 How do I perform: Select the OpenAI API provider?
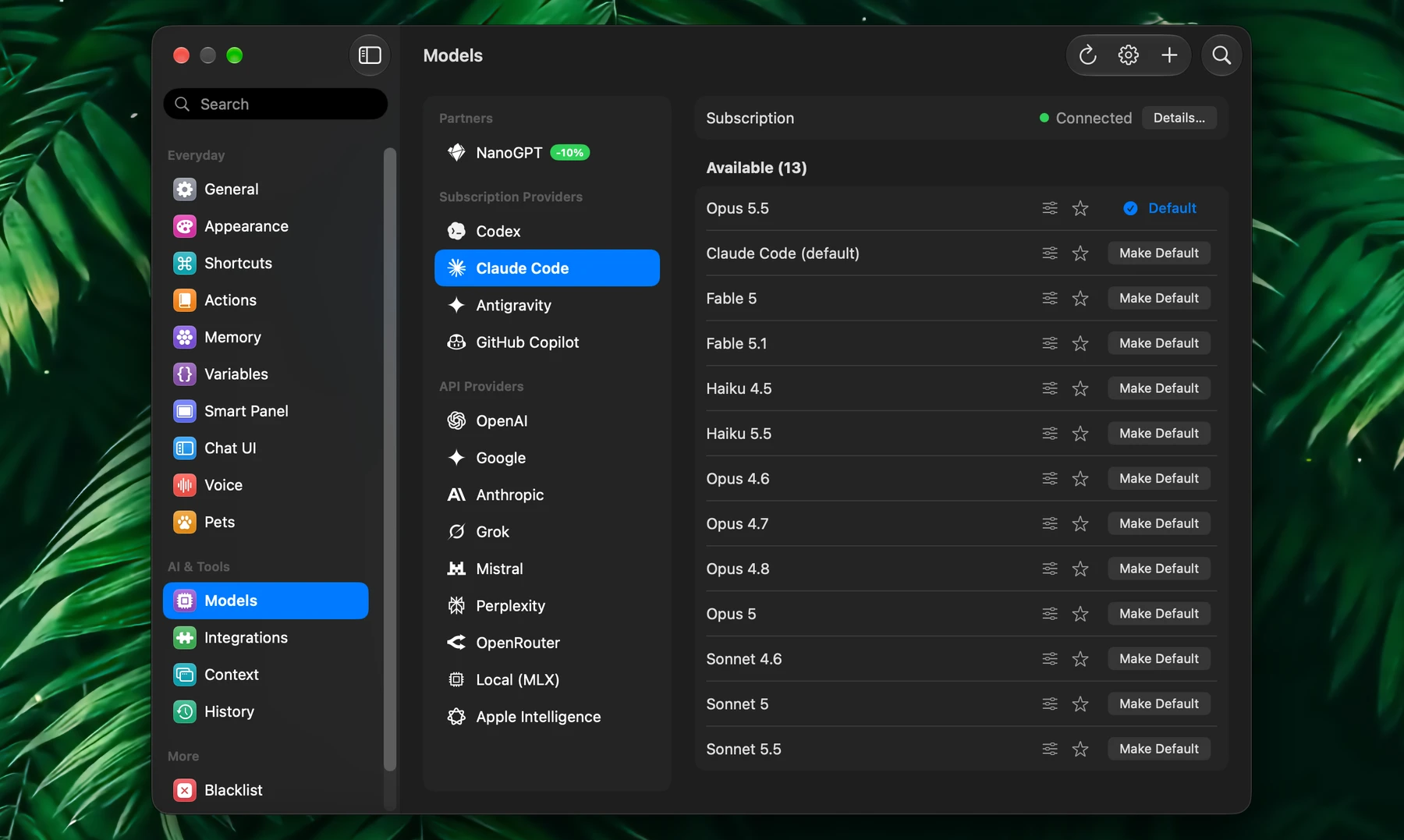pyautogui.click(x=547, y=421)
